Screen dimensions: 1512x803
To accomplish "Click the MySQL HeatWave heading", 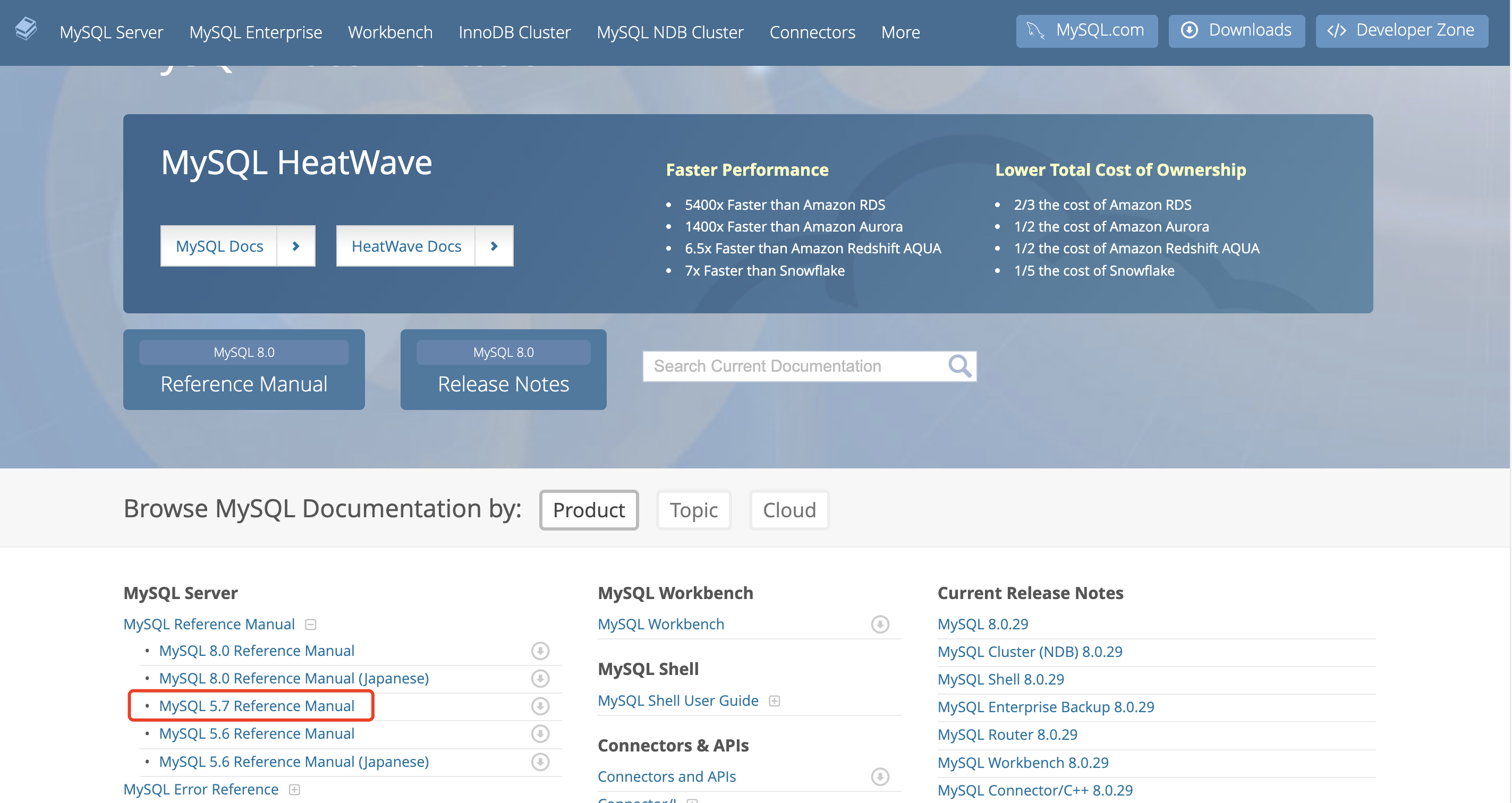I will pyautogui.click(x=296, y=163).
